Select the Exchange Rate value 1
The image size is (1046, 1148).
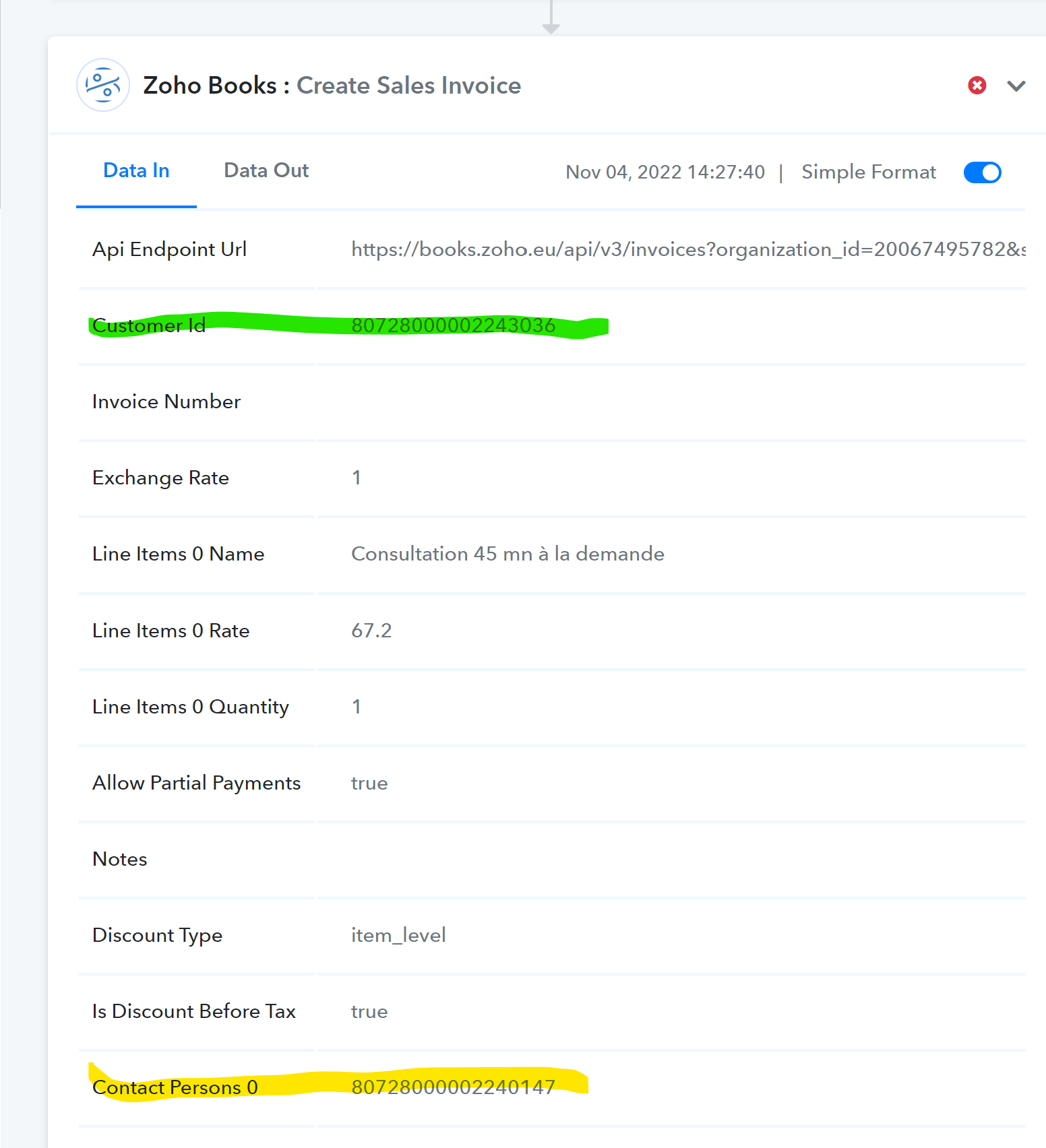pos(357,478)
